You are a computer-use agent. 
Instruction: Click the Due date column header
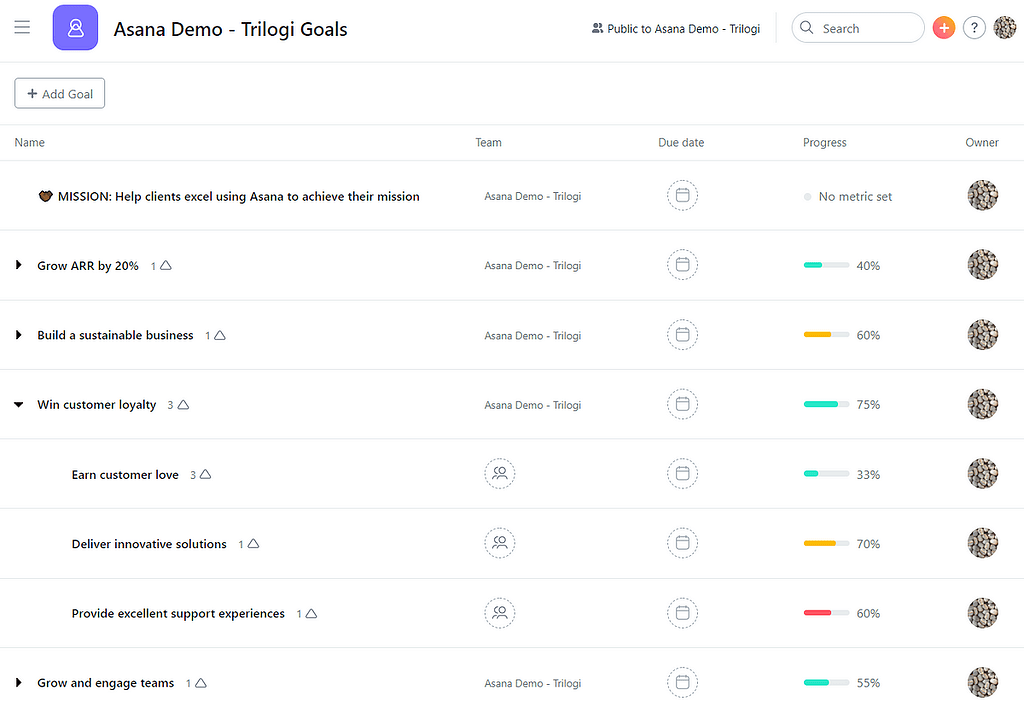click(x=681, y=142)
